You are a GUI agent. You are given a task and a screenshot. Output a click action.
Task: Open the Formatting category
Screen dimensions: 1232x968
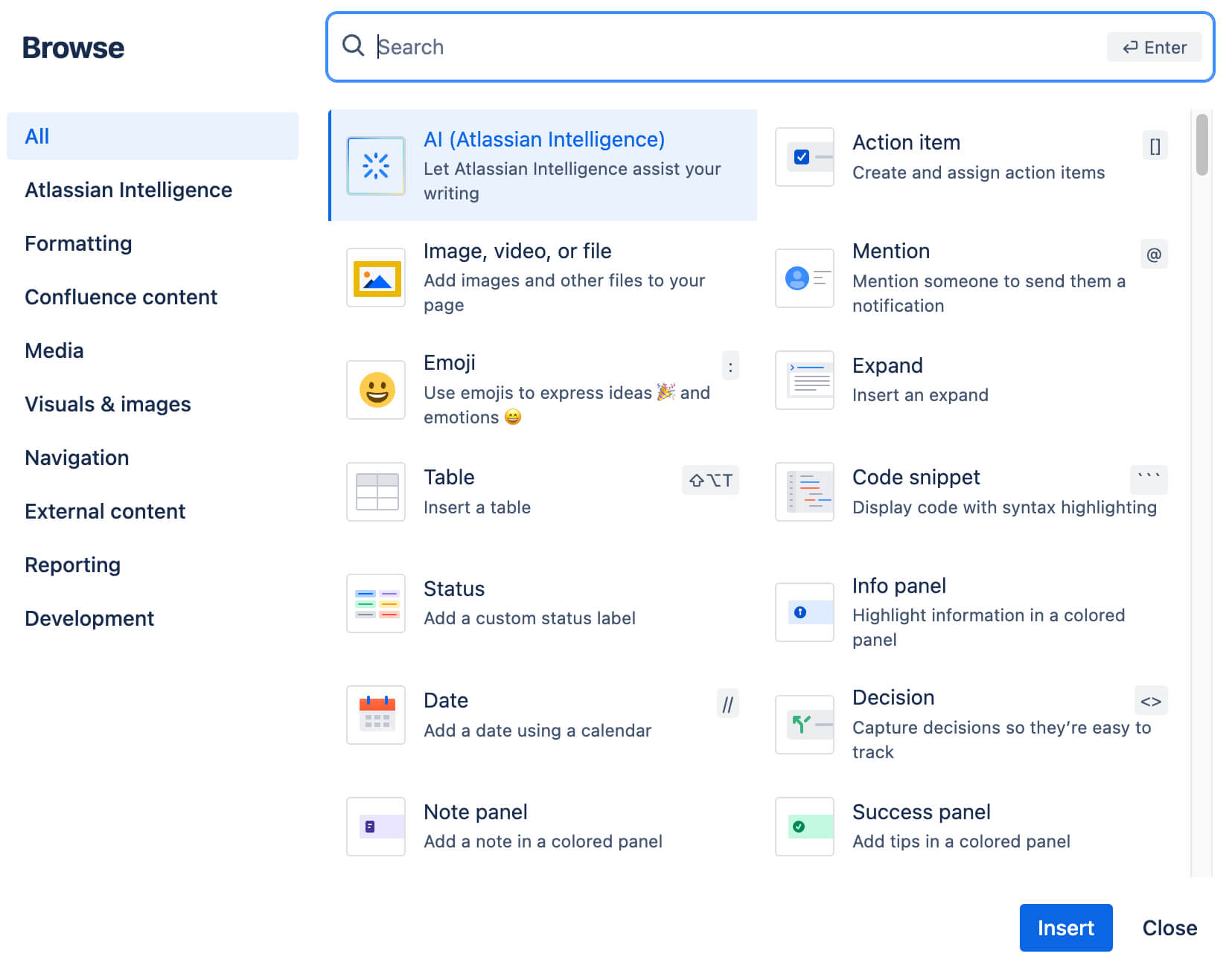(78, 243)
